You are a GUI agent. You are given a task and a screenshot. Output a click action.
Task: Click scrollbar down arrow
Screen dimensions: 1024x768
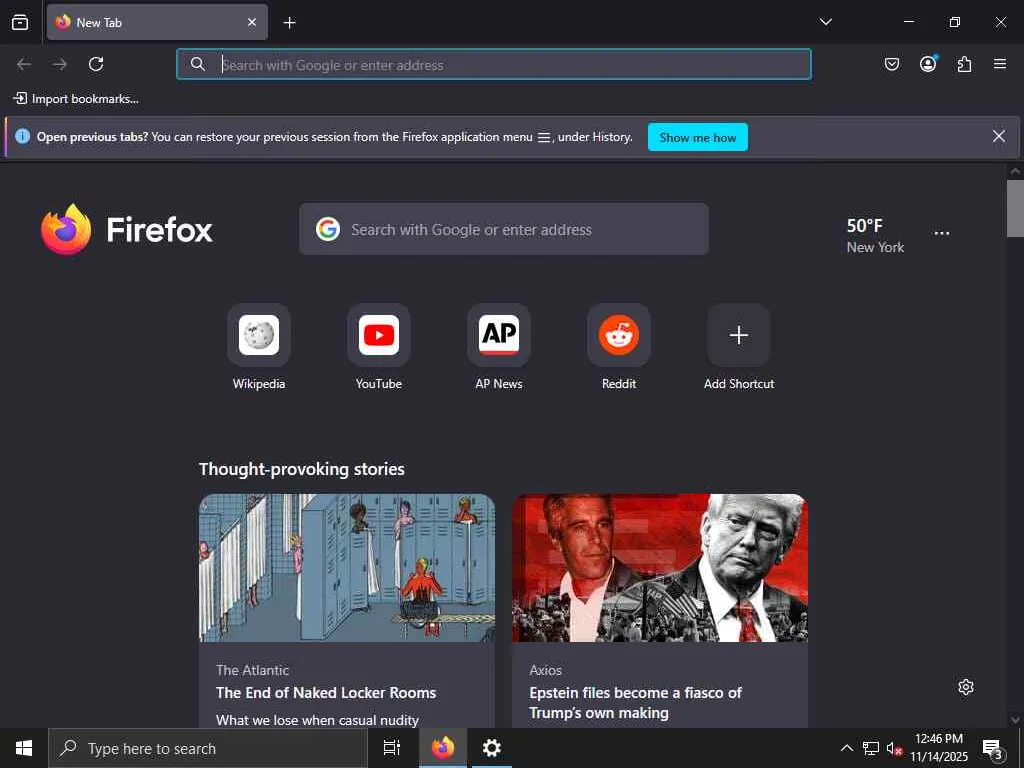click(1015, 720)
